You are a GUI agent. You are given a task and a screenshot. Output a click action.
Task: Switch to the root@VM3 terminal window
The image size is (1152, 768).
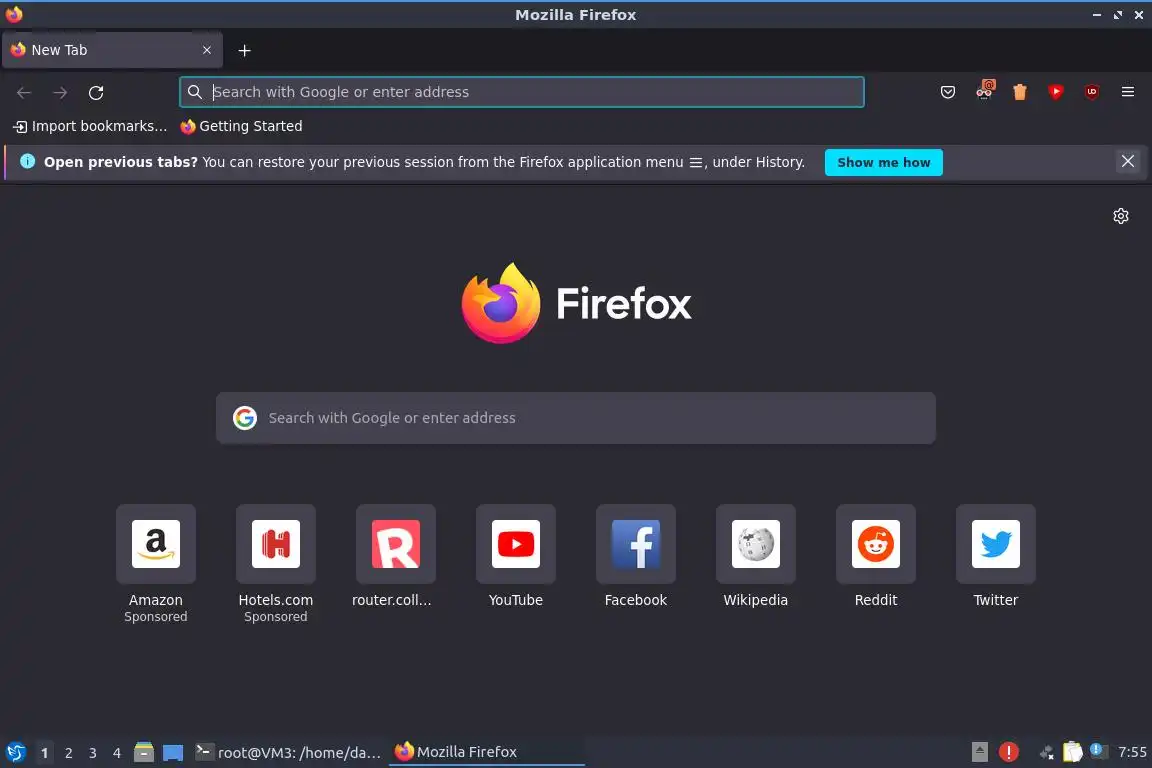coord(288,752)
